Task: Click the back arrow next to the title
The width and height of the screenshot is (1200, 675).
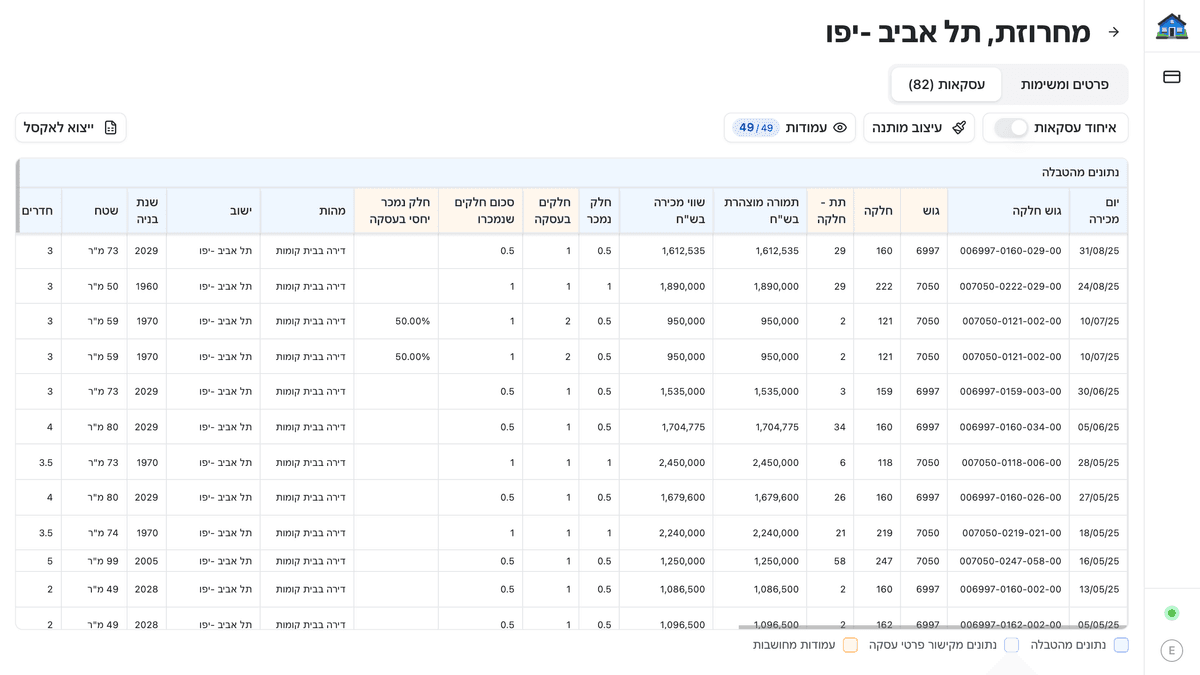Action: click(x=1114, y=31)
